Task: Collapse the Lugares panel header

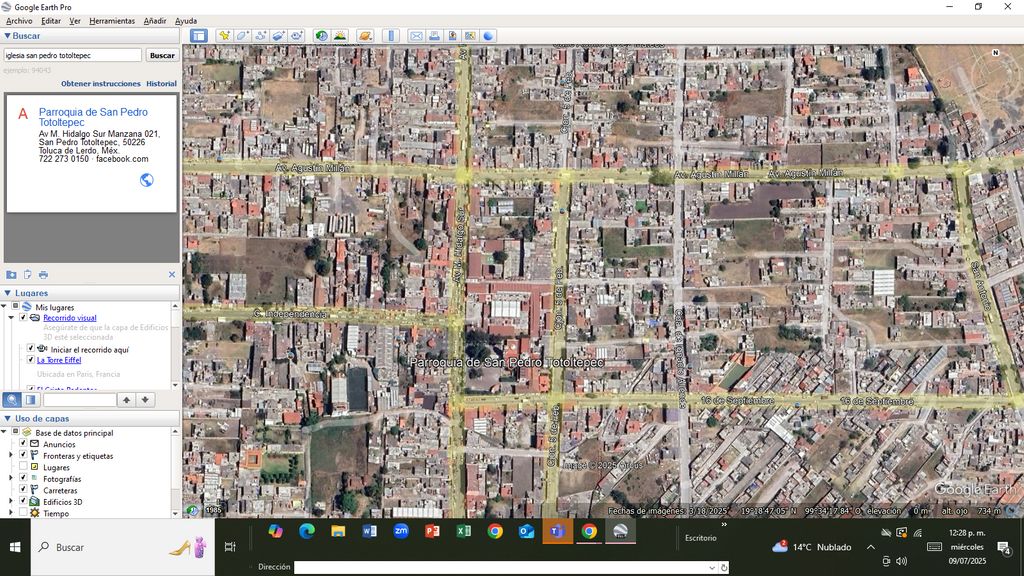Action: click(7, 293)
